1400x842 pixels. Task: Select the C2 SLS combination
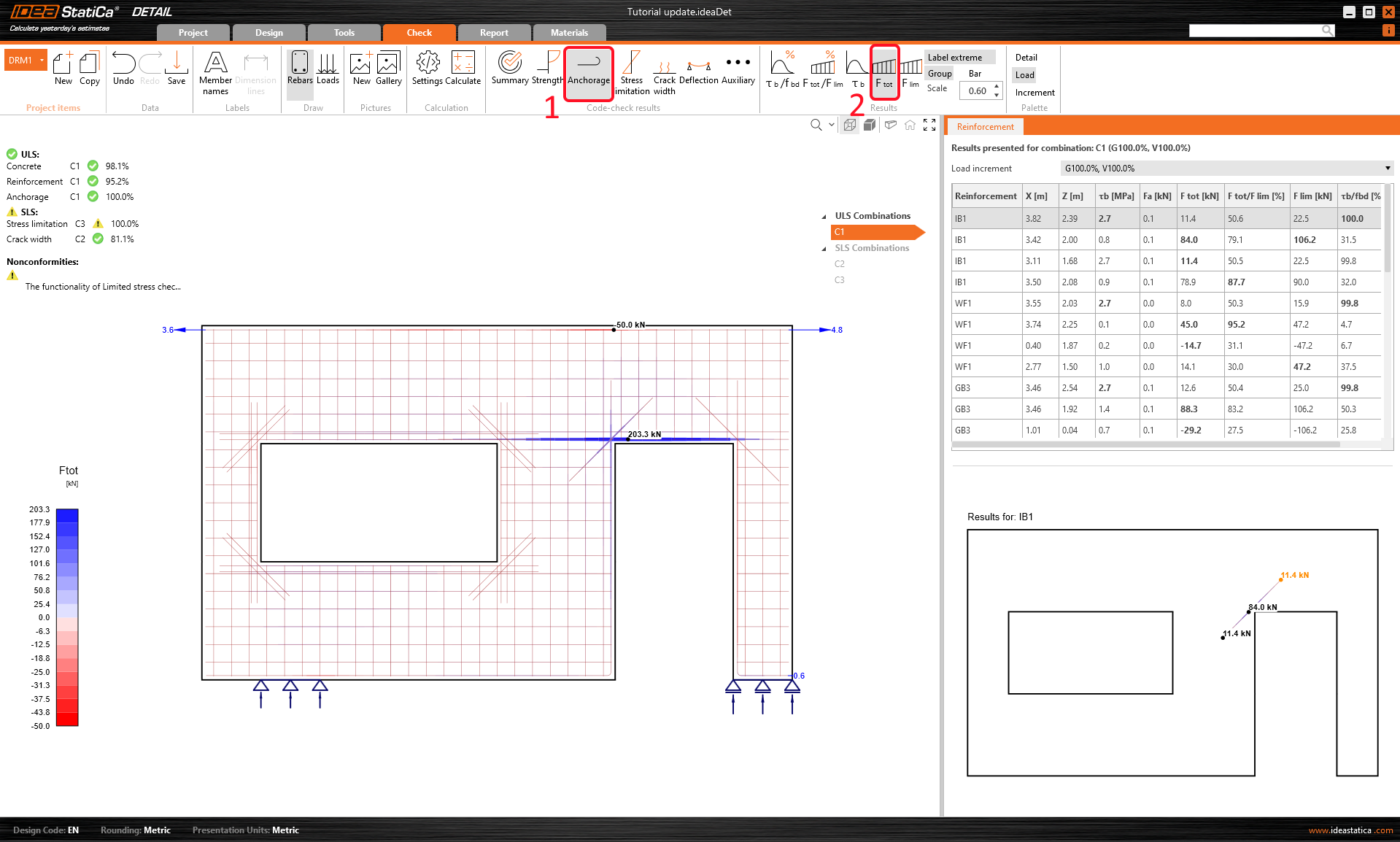[840, 264]
